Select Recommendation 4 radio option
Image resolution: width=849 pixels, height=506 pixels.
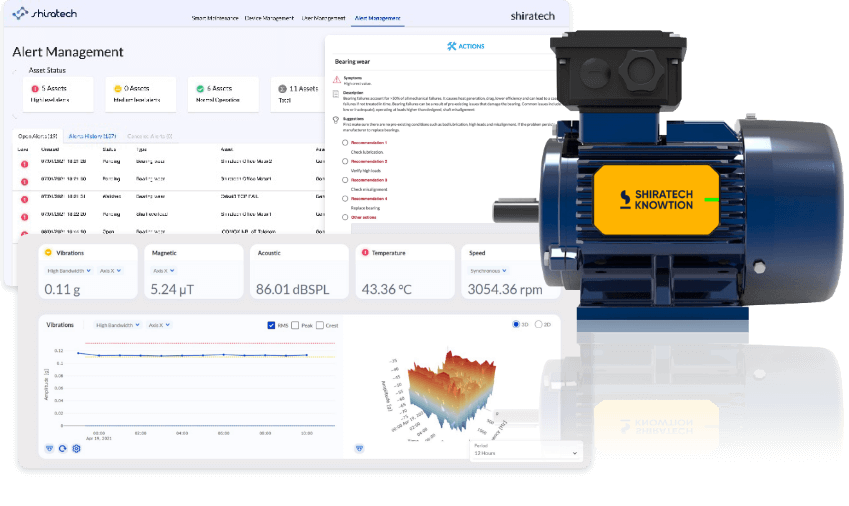pos(345,199)
